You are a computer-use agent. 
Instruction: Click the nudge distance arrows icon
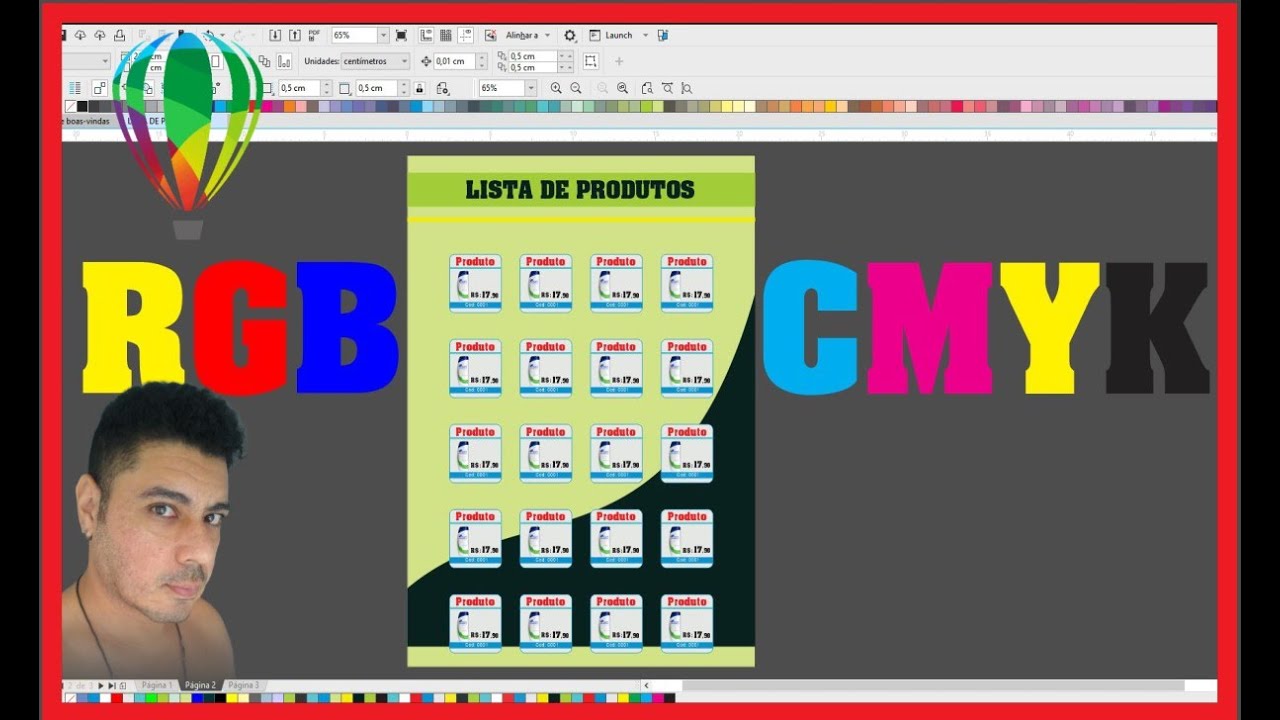coord(425,61)
